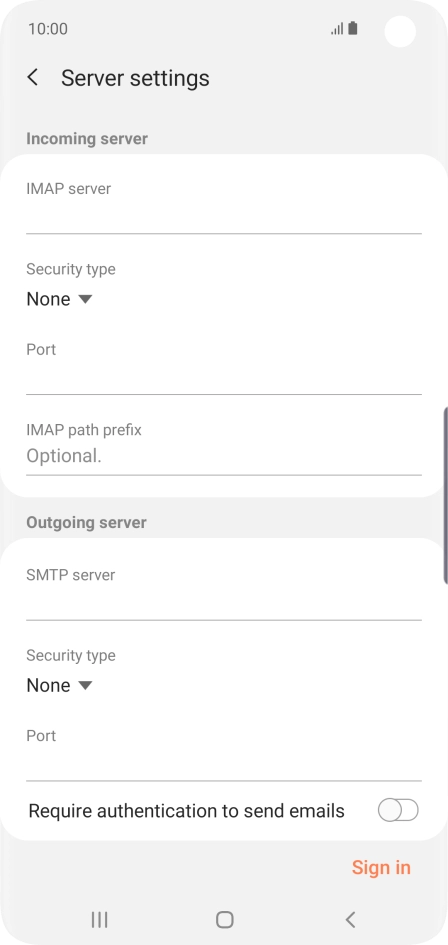
Task: Tap the Server settings title
Action: [135, 78]
